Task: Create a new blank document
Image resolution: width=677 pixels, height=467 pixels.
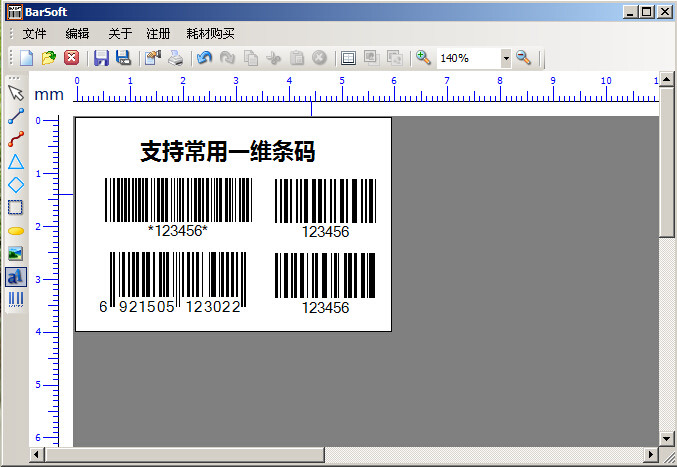Action: click(x=27, y=58)
